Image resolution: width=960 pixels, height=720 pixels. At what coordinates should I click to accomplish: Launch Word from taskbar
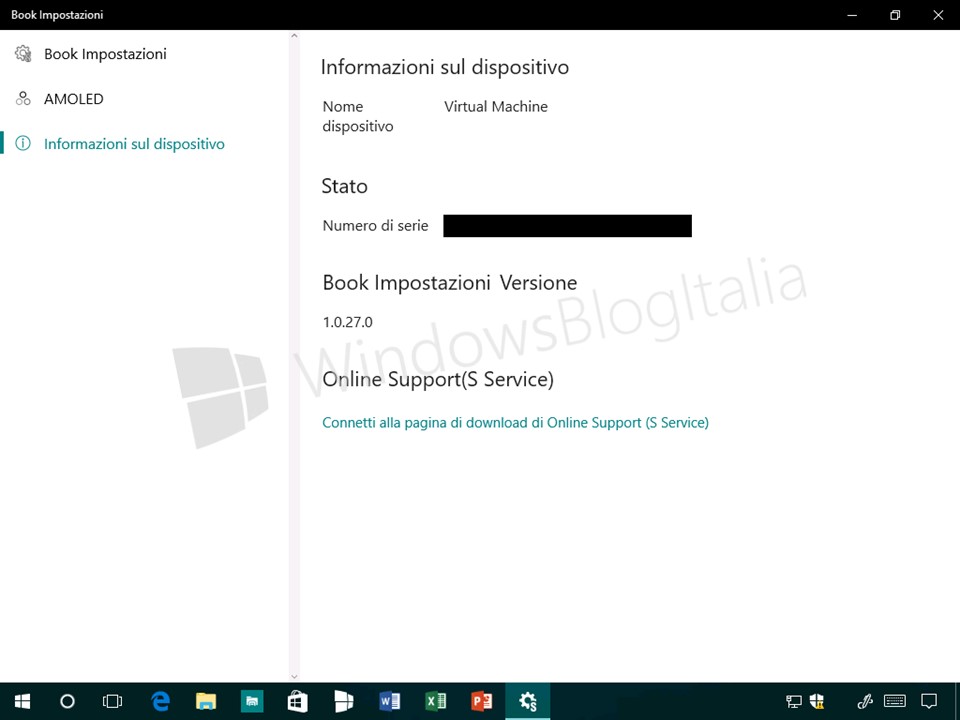click(x=389, y=701)
